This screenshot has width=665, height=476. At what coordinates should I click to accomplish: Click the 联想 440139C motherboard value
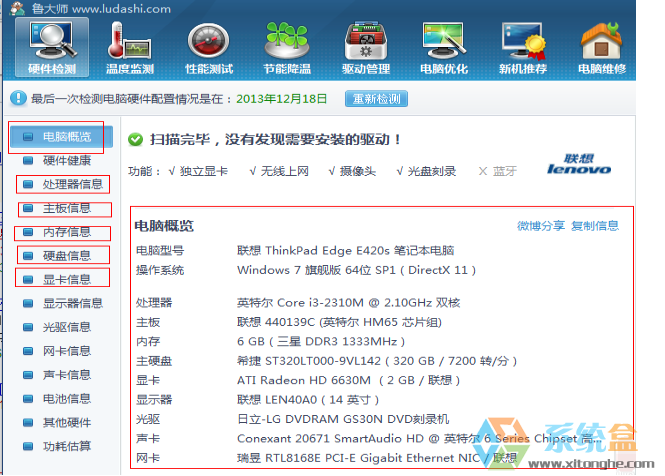339,322
